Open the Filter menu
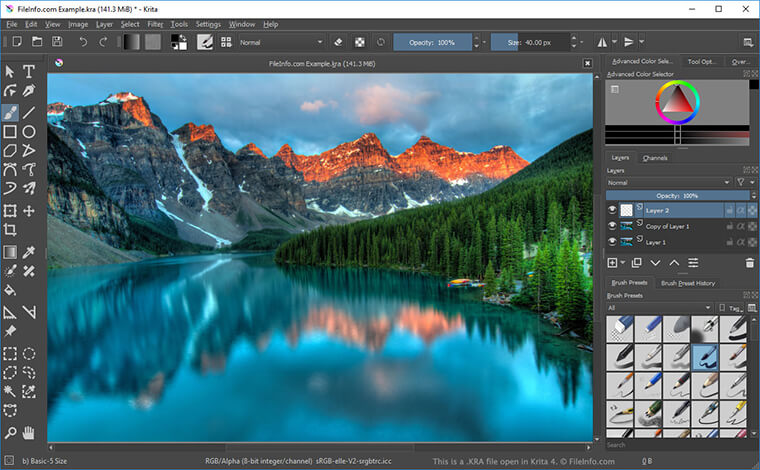 tap(155, 23)
